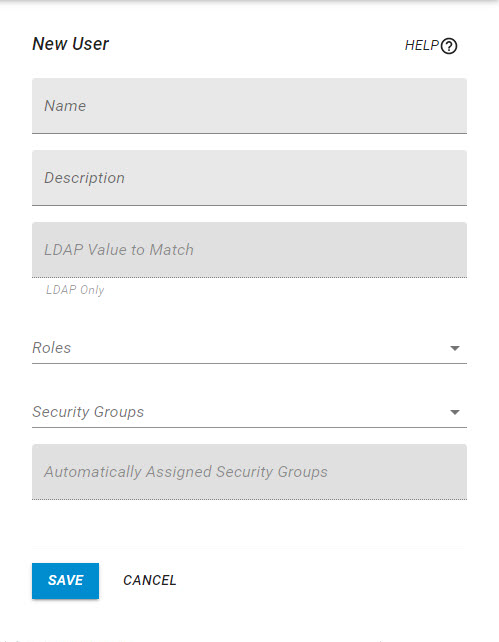Select the LDAP Value to Match field
Image resolution: width=499 pixels, height=642 pixels.
pos(249,250)
